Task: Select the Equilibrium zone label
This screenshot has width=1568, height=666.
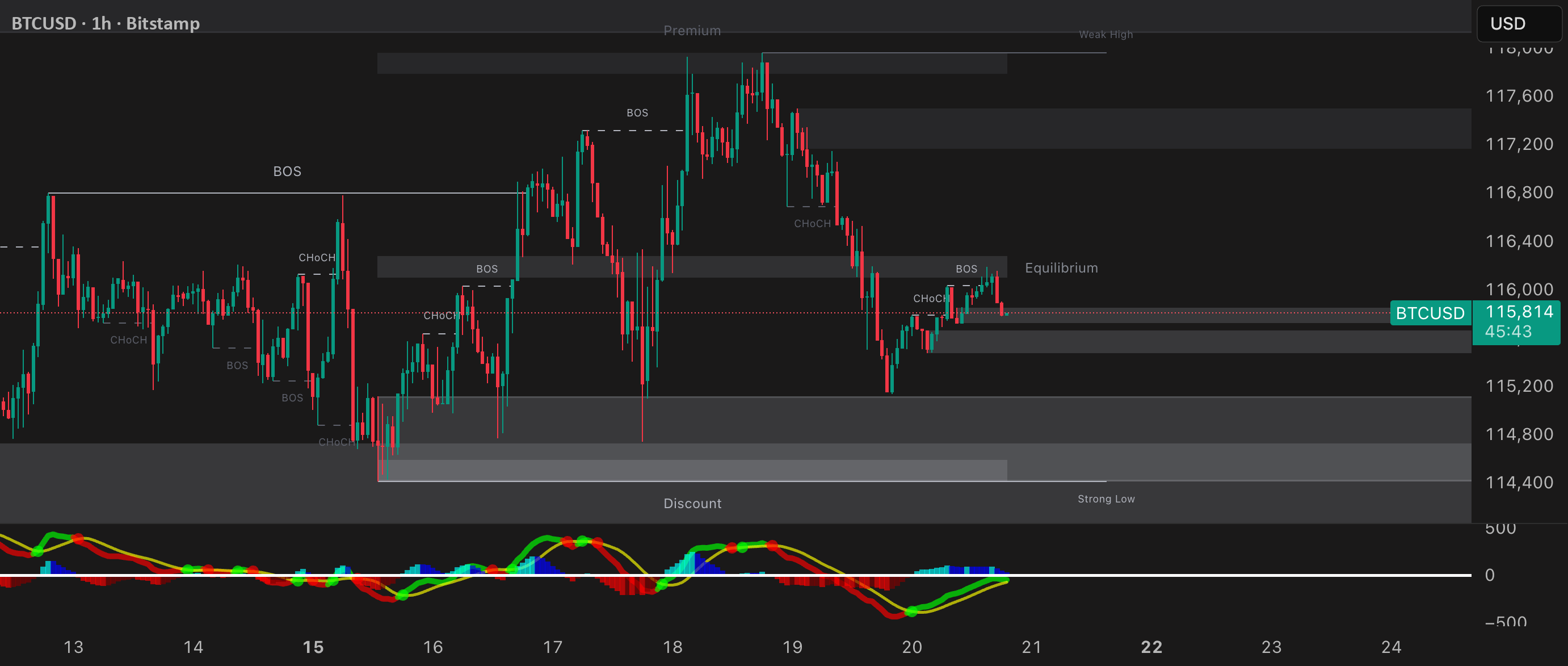Action: click(x=1062, y=268)
